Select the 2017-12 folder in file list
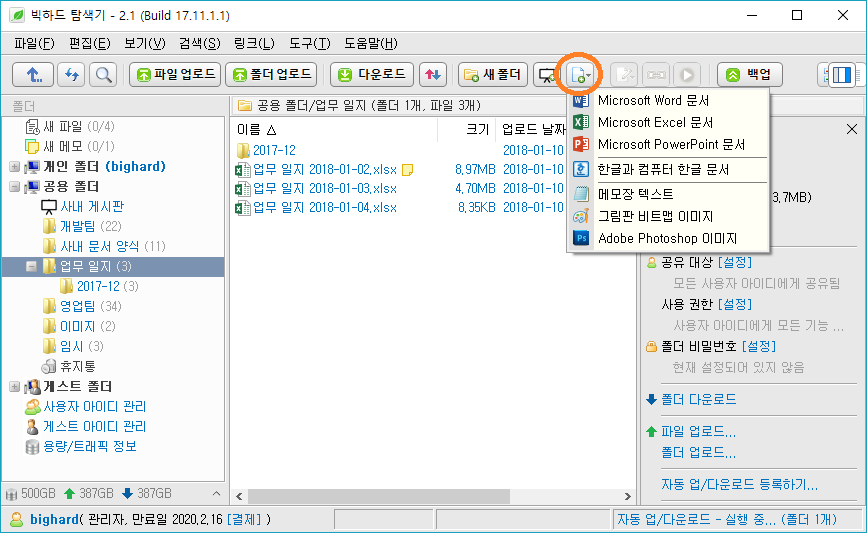This screenshot has width=867, height=533. 266,150
